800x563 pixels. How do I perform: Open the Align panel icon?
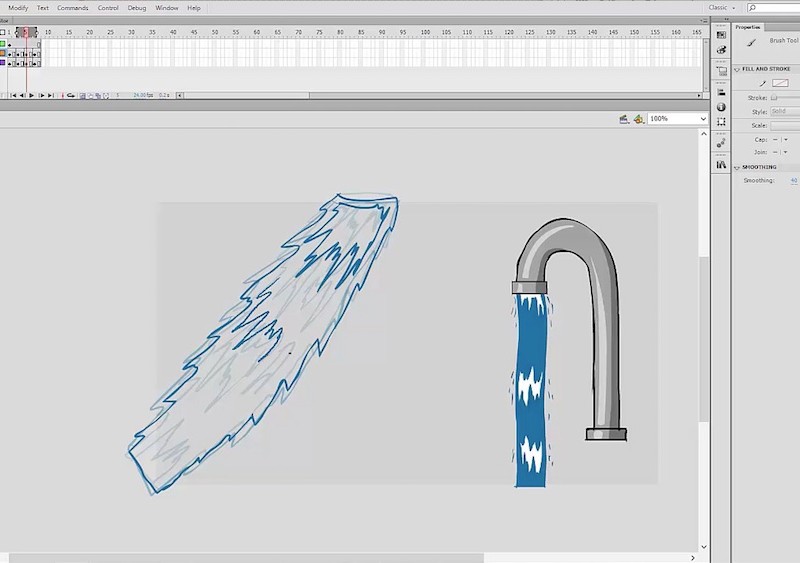tap(721, 92)
